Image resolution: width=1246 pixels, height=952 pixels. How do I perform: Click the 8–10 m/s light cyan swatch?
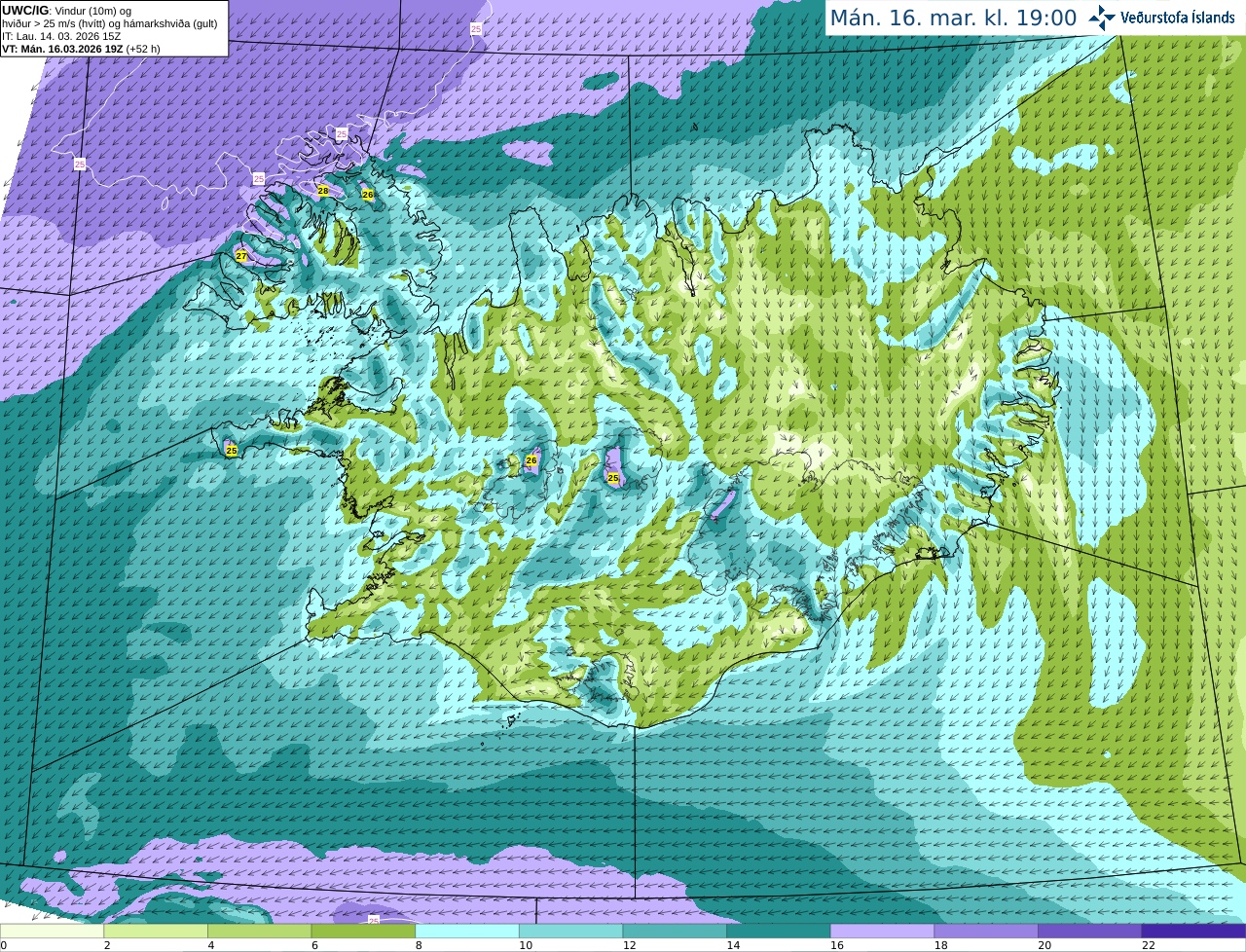coord(467,932)
